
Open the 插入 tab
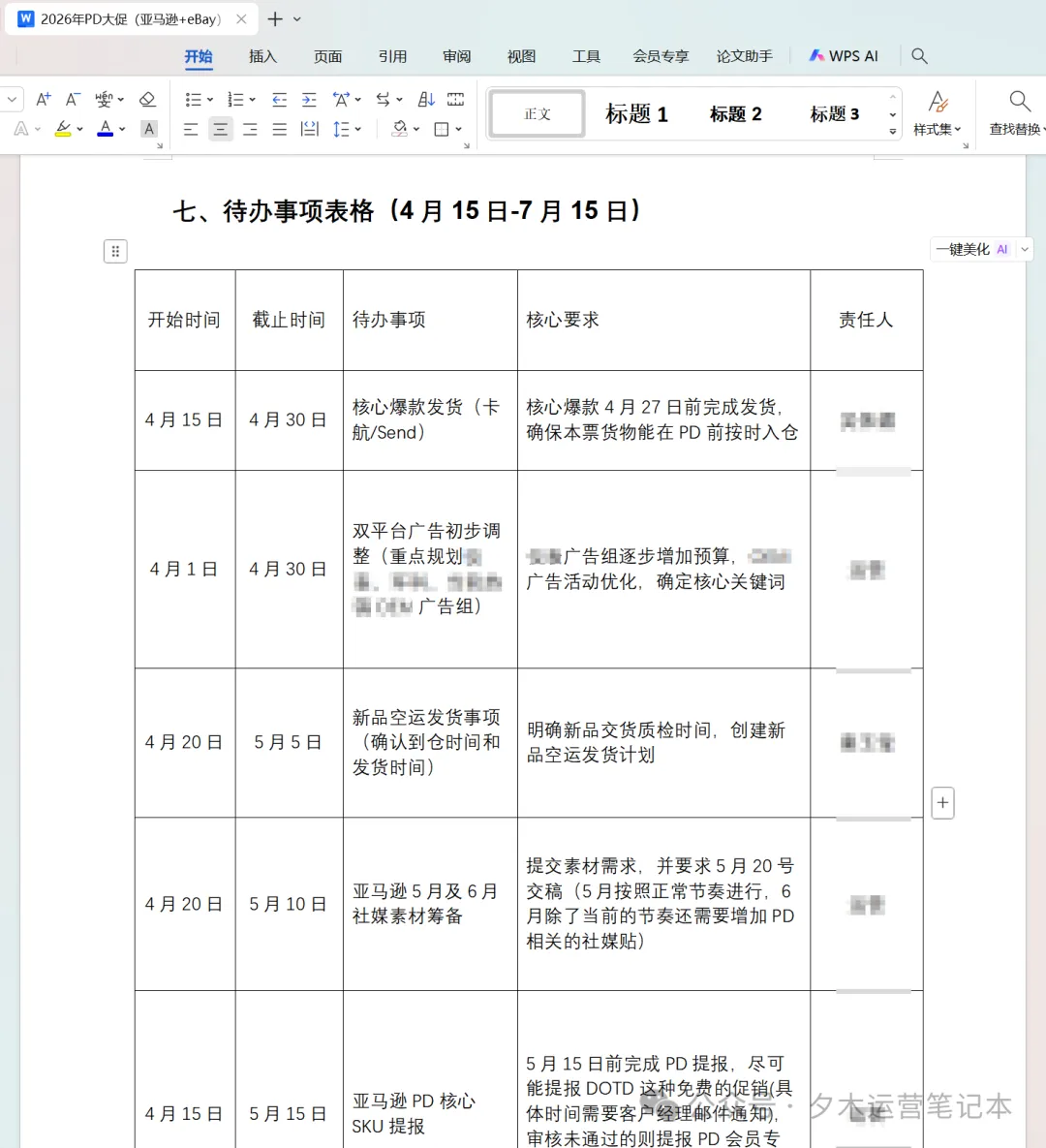pyautogui.click(x=262, y=56)
